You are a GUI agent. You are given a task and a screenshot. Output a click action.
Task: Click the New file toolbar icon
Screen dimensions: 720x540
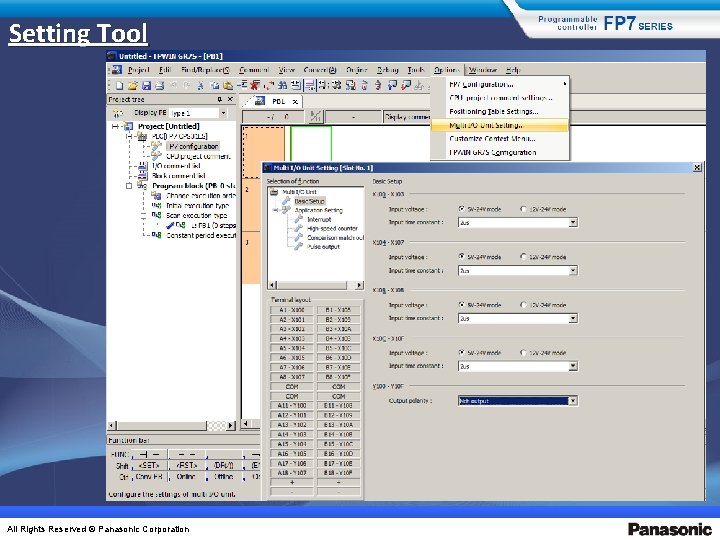click(119, 85)
